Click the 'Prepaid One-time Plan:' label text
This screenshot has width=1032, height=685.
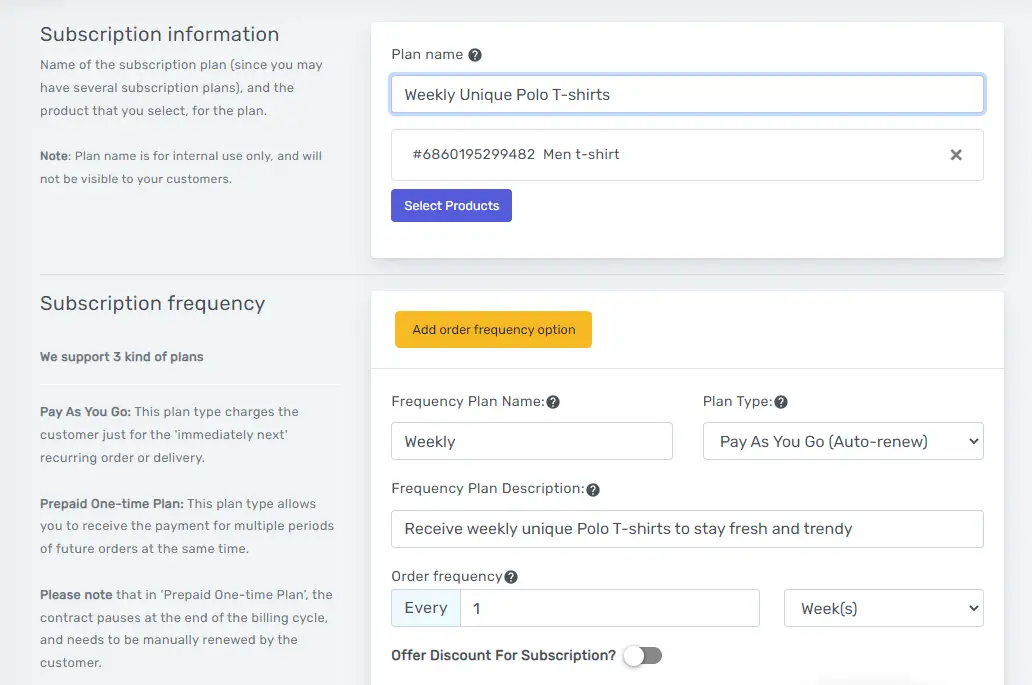(x=112, y=503)
